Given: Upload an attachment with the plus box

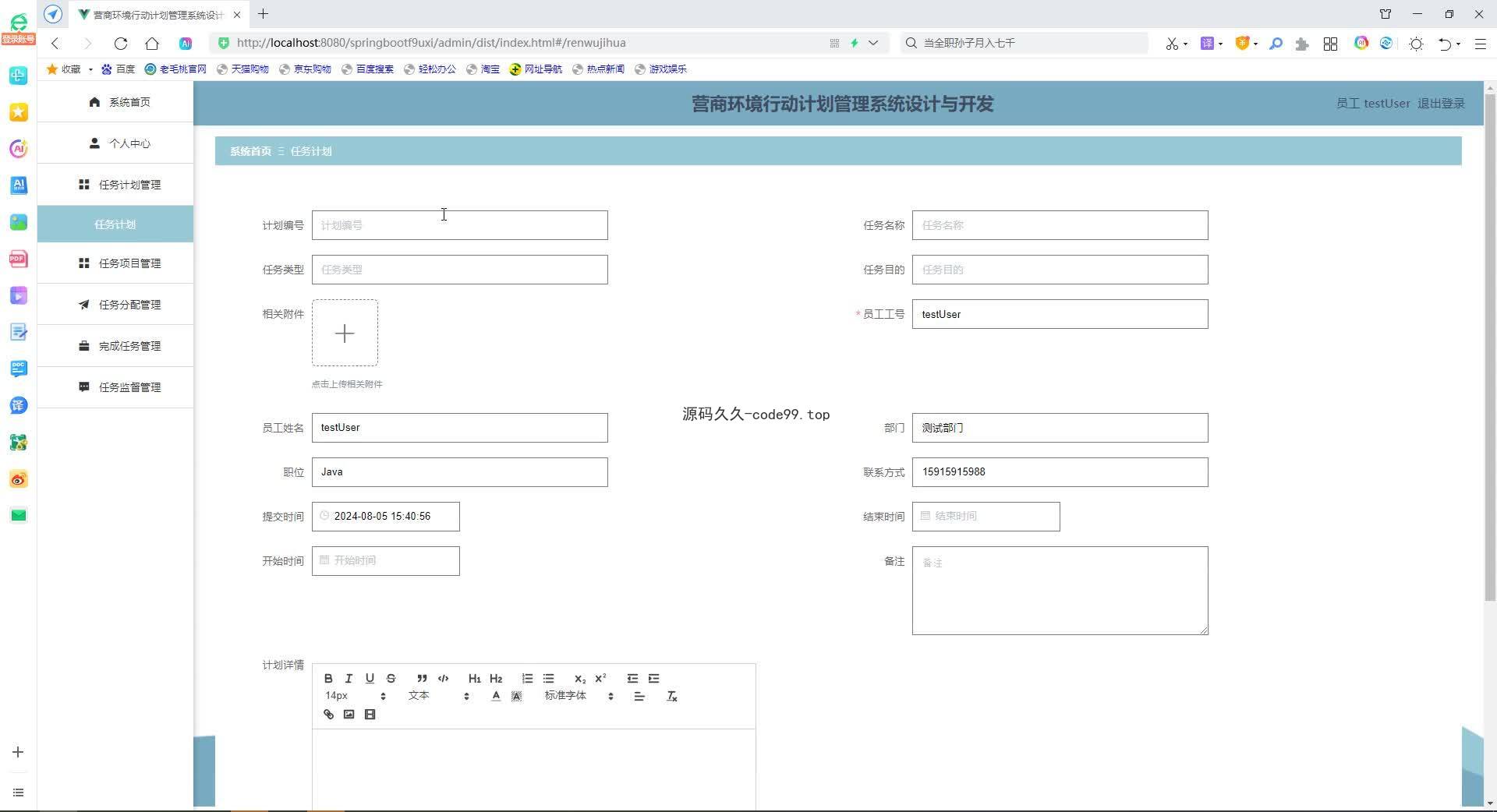Looking at the screenshot, I should click(x=345, y=334).
